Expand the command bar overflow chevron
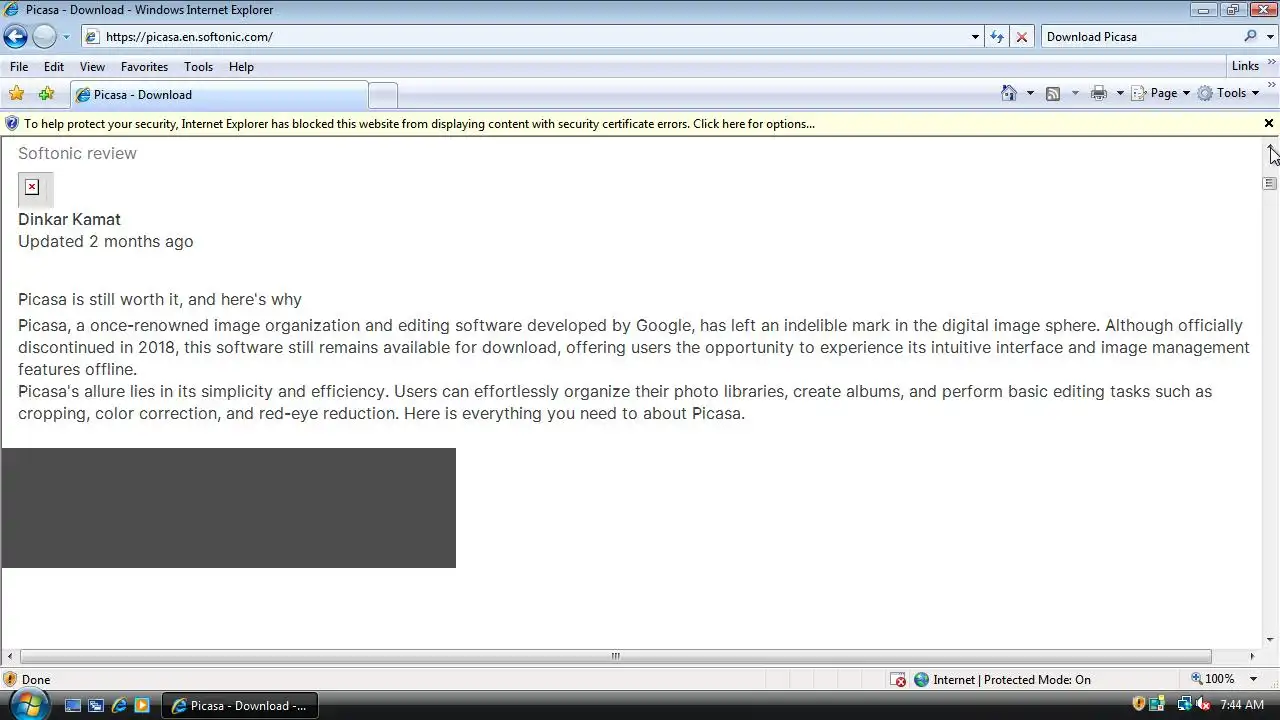Viewport: 1280px width, 720px height. pyautogui.click(x=1271, y=88)
